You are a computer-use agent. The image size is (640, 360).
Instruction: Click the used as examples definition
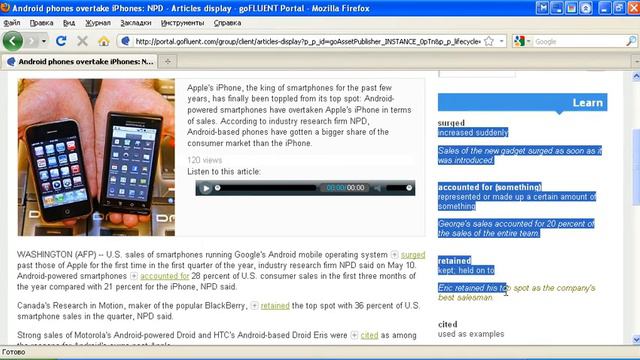[x=471, y=334]
